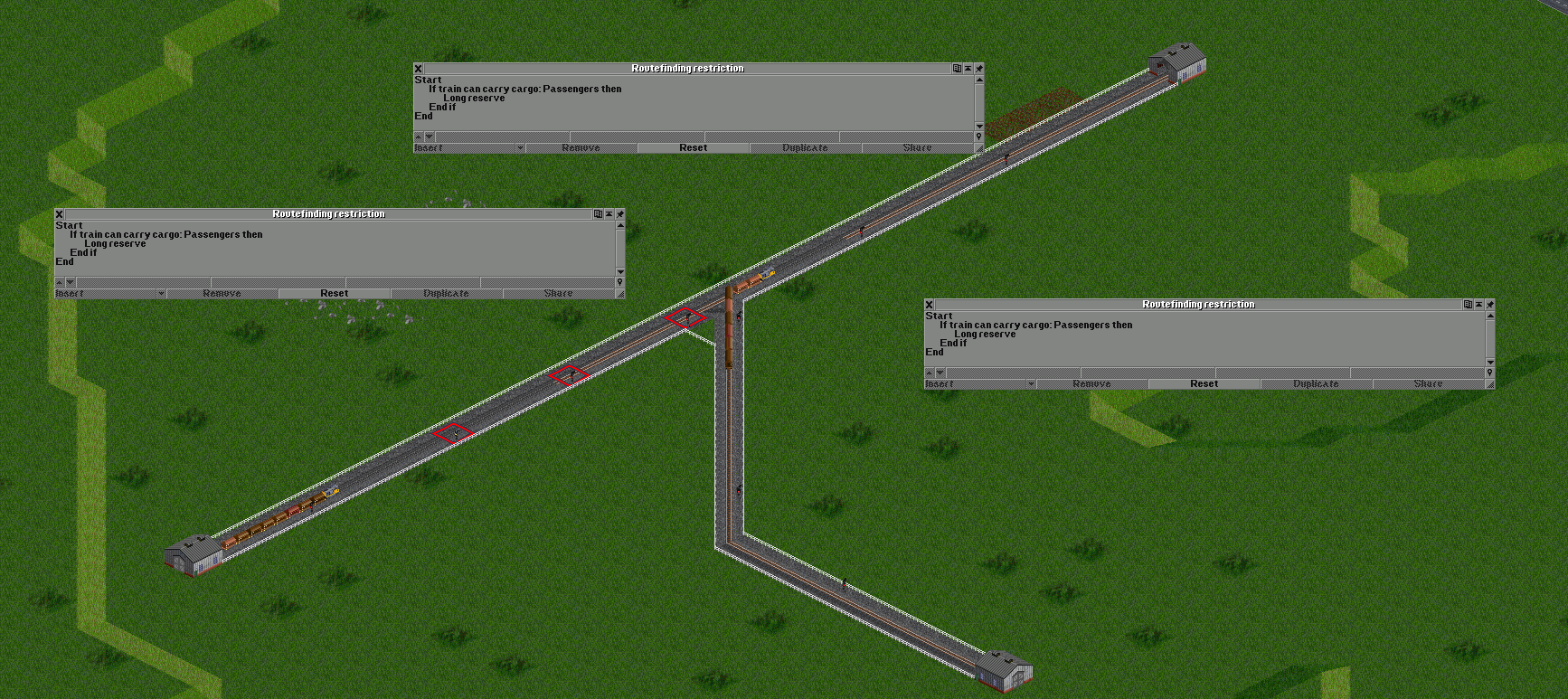Image resolution: width=1568 pixels, height=699 pixels.
Task: Click location pin icon in rightmost restriction window
Action: click(1489, 373)
